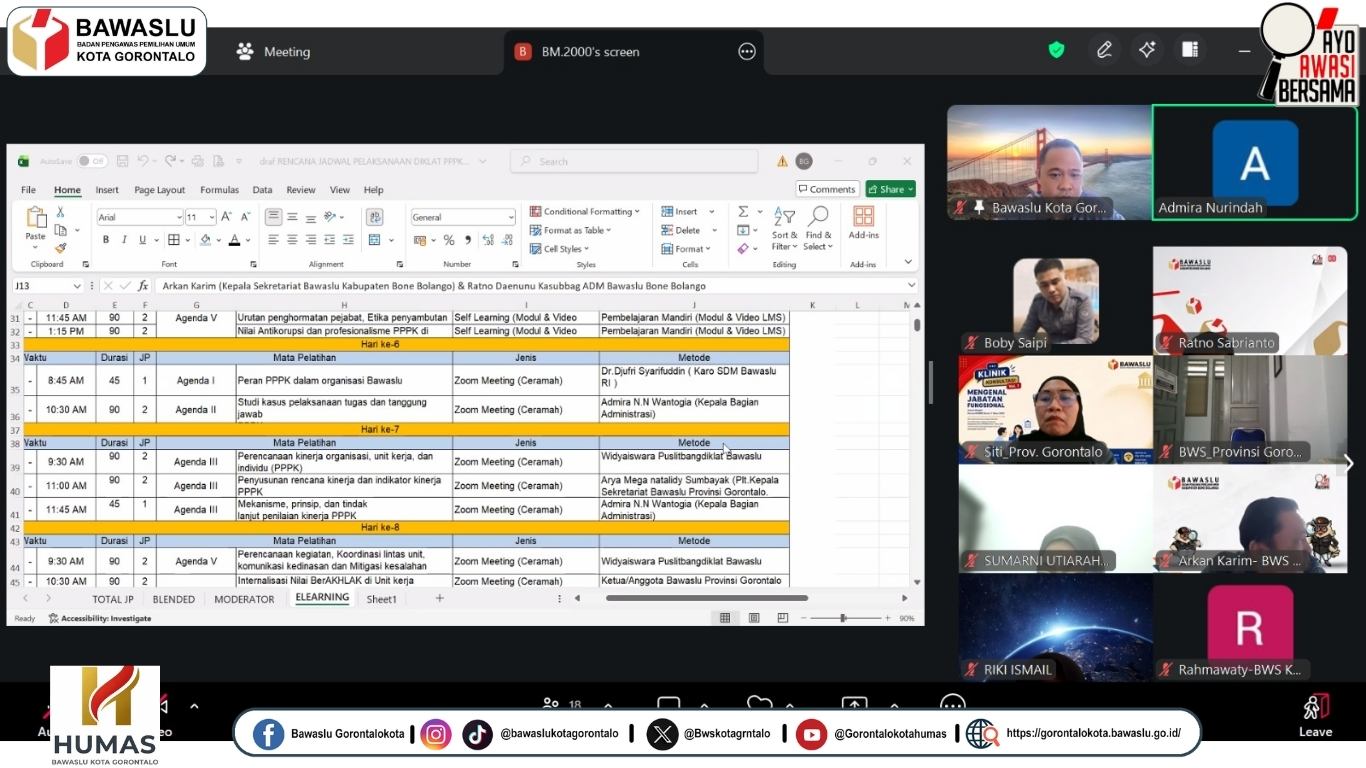Apply percent style number format

click(449, 240)
